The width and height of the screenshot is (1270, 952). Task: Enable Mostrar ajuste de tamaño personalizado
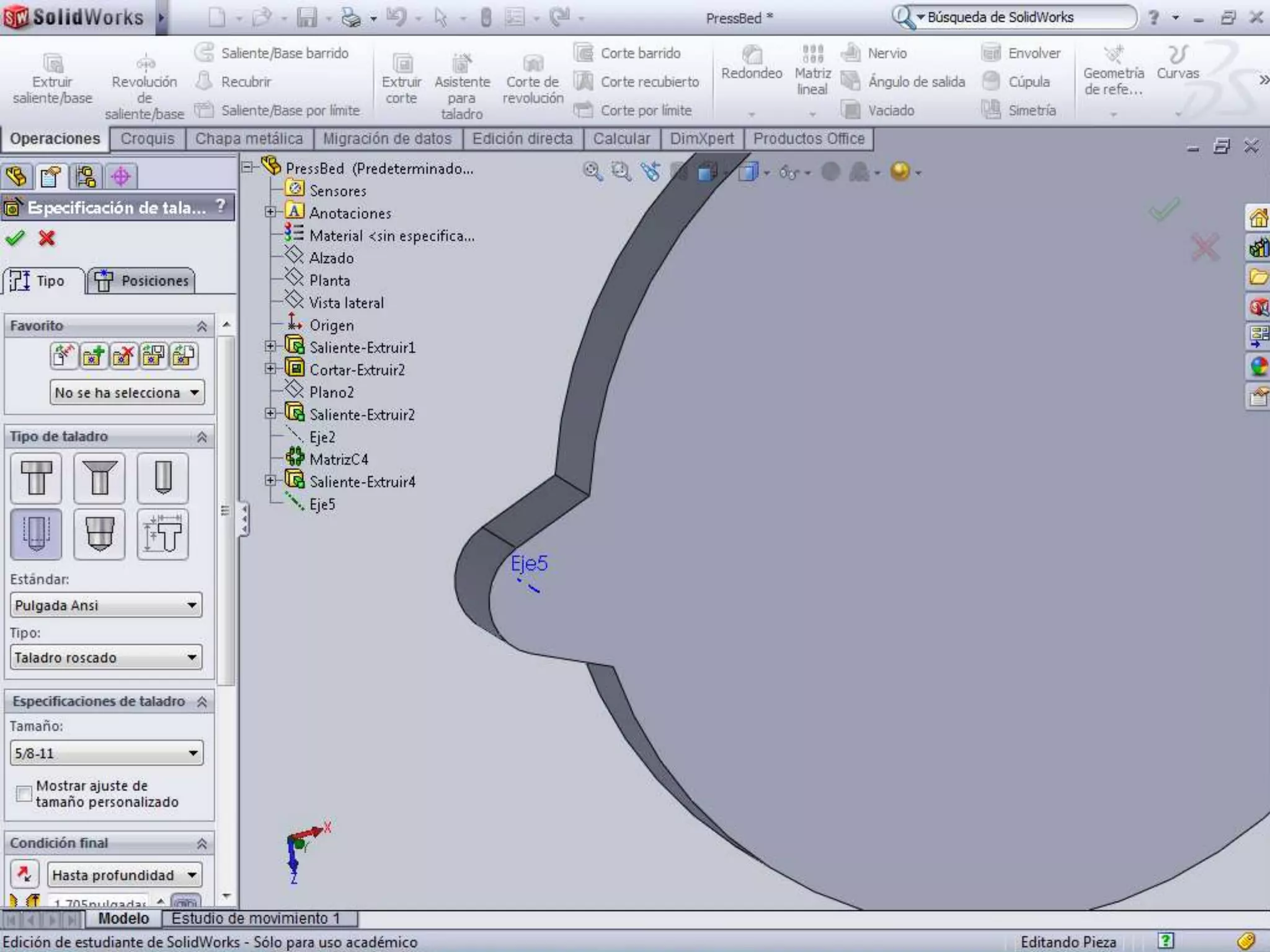coord(24,793)
